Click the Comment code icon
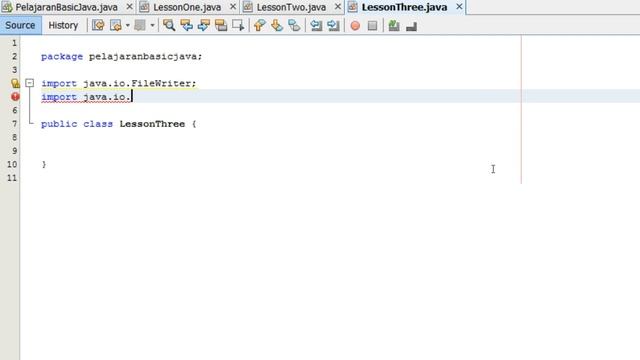 point(394,25)
